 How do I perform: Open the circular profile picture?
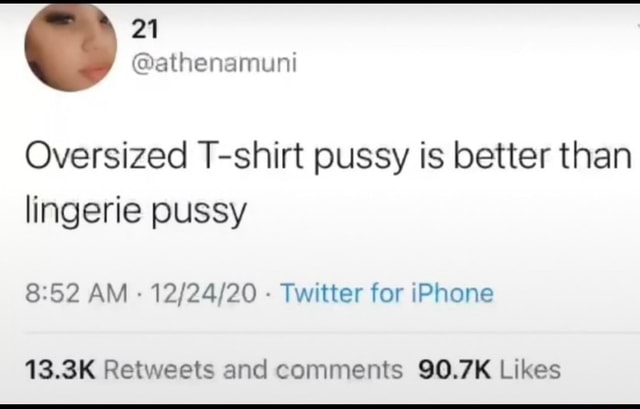tap(71, 47)
